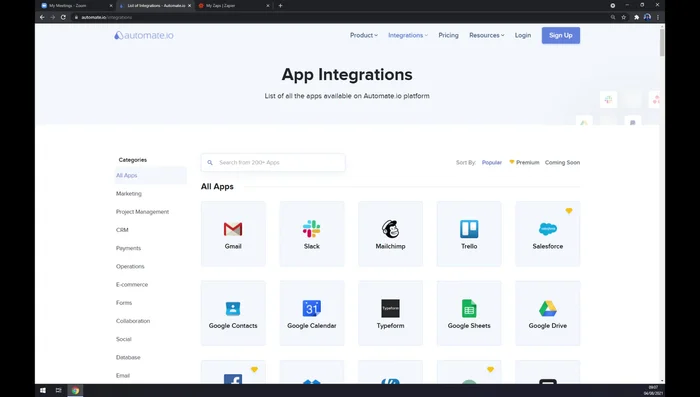
Task: Choose the Google Sheets icon
Action: (469, 308)
